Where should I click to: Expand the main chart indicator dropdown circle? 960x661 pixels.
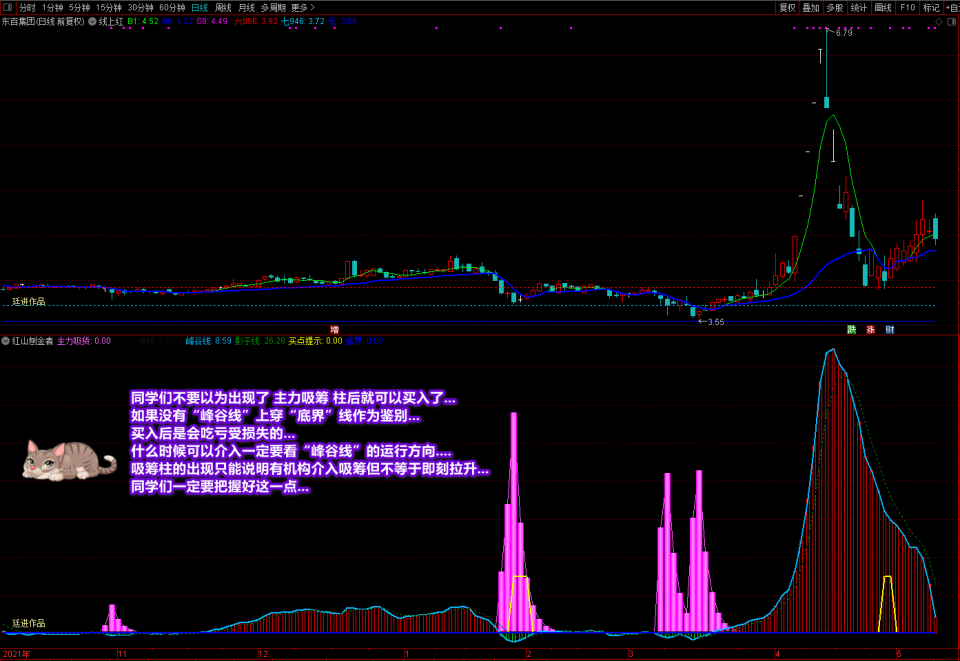93,21
